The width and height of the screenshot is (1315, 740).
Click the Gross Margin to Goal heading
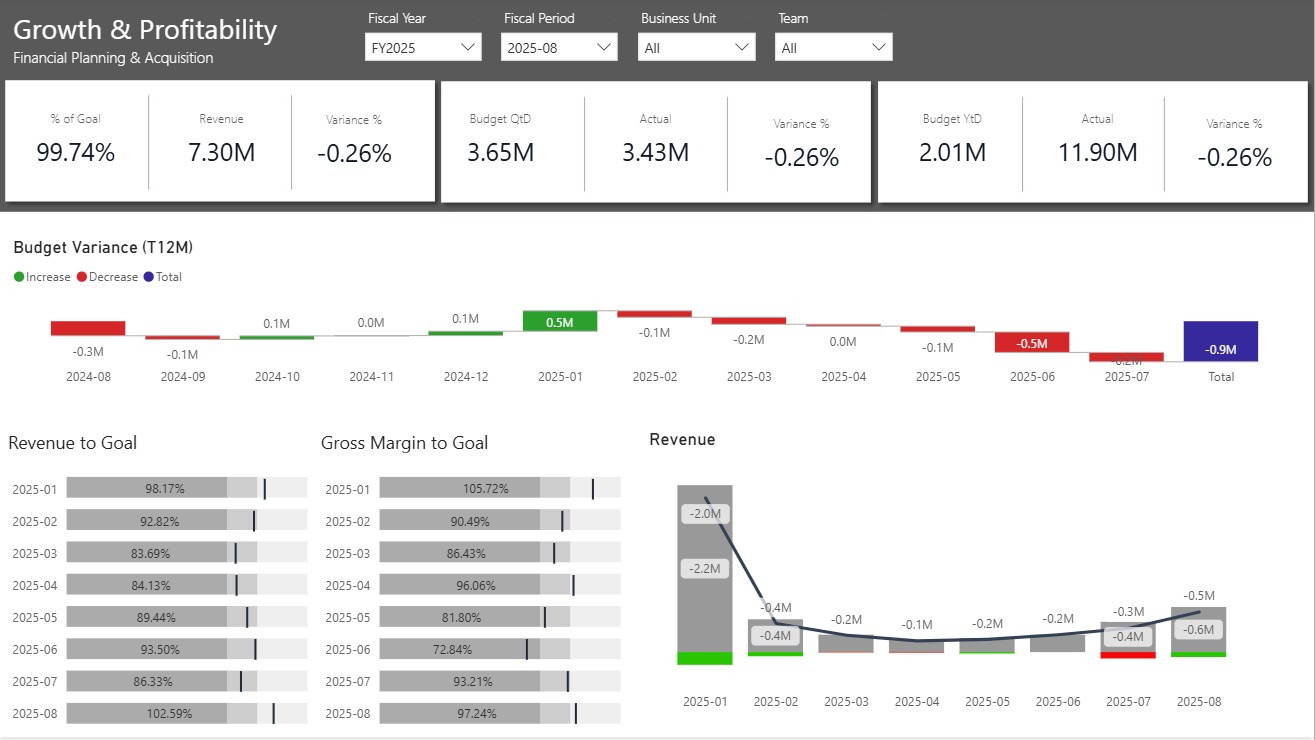pos(405,442)
